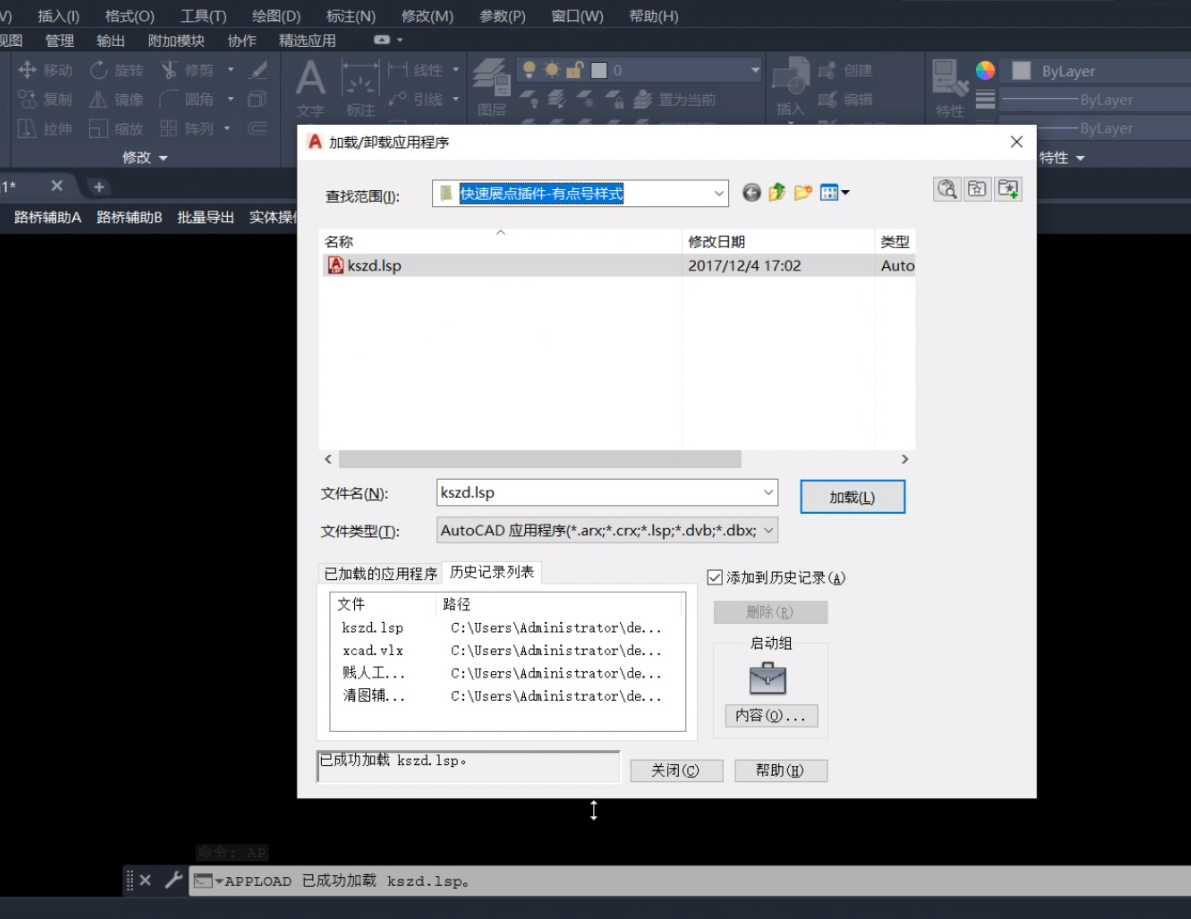Open the startup suite briefcase icon
The image size is (1191, 919).
click(768, 680)
